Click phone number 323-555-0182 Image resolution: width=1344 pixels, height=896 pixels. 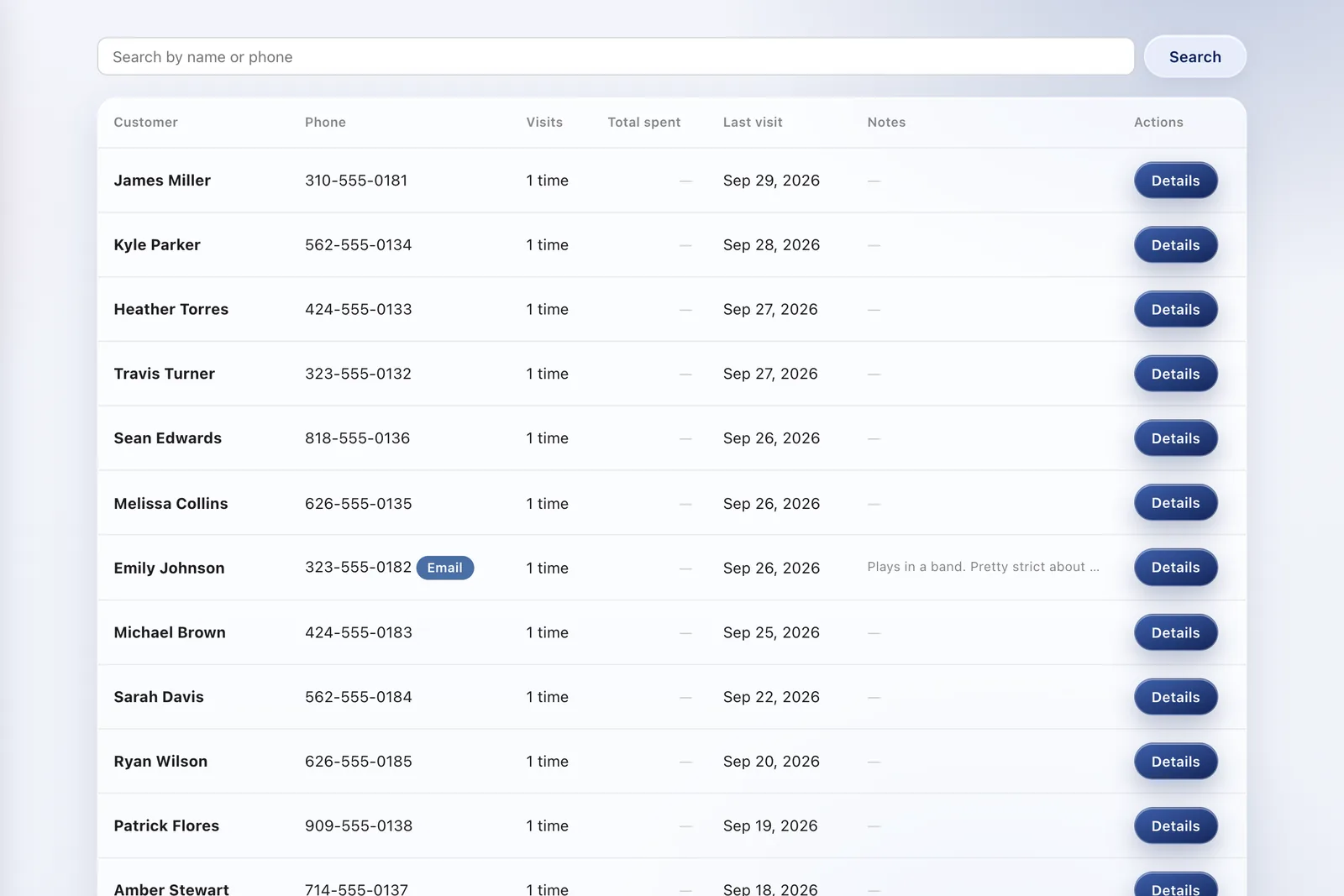point(359,568)
